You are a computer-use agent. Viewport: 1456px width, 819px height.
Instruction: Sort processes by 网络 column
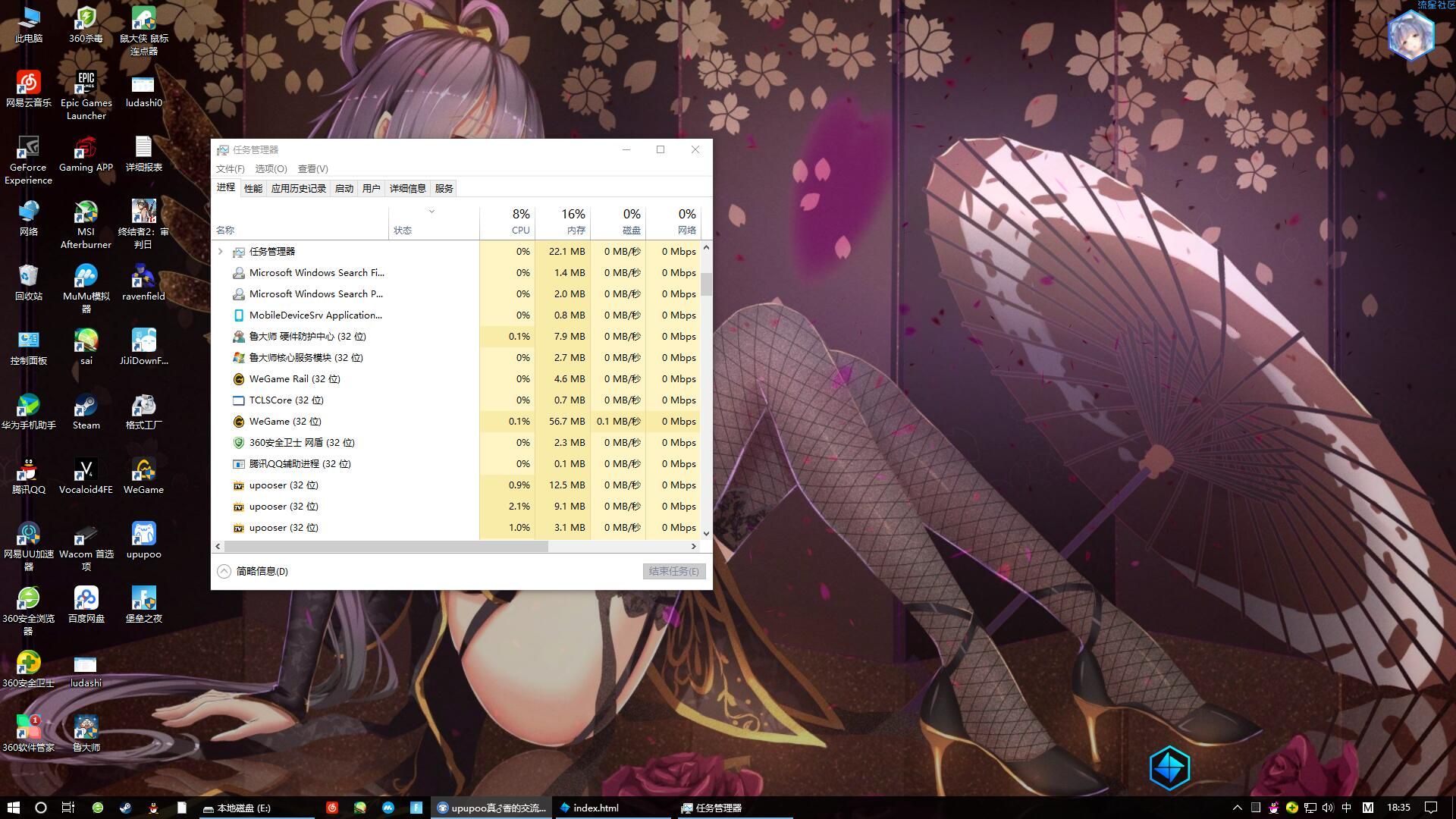click(x=673, y=221)
